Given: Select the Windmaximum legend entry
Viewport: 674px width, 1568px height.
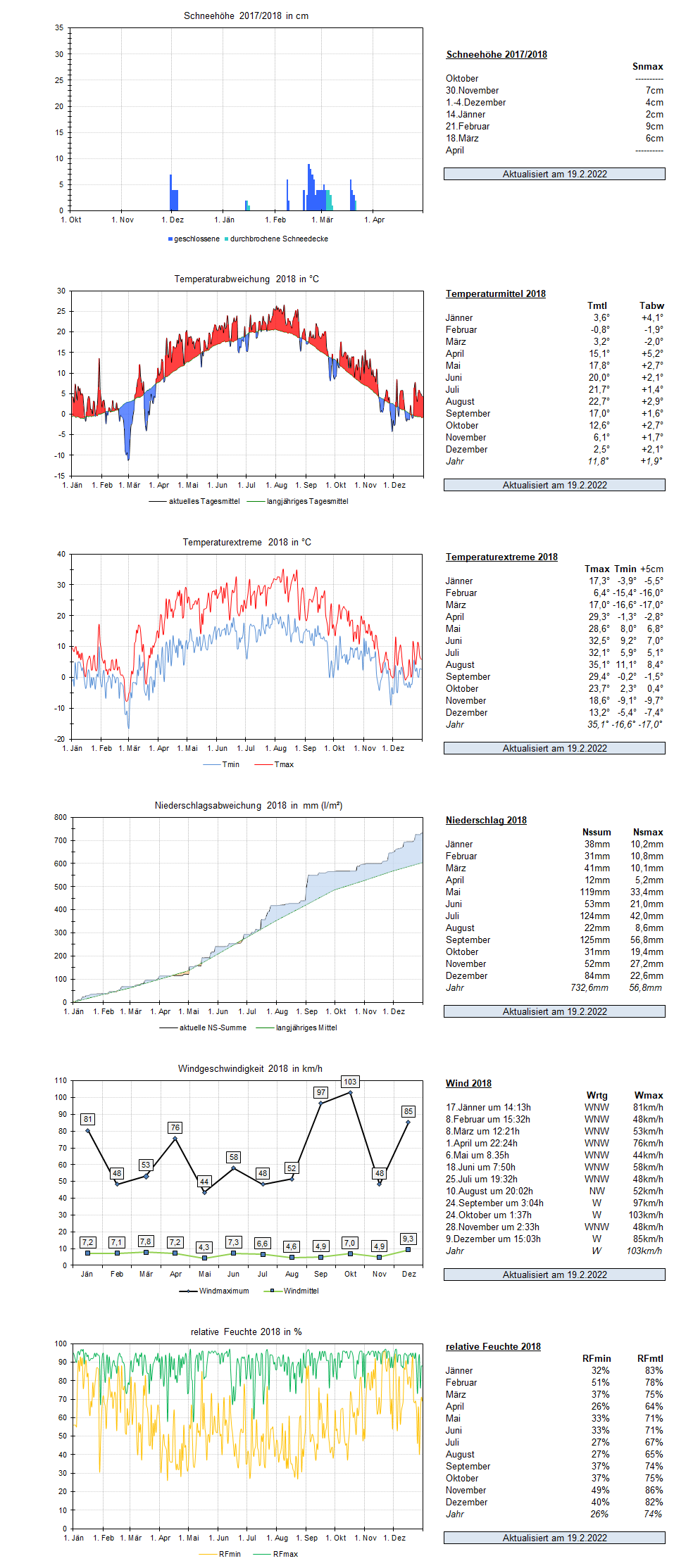Looking at the screenshot, I should point(214,1291).
